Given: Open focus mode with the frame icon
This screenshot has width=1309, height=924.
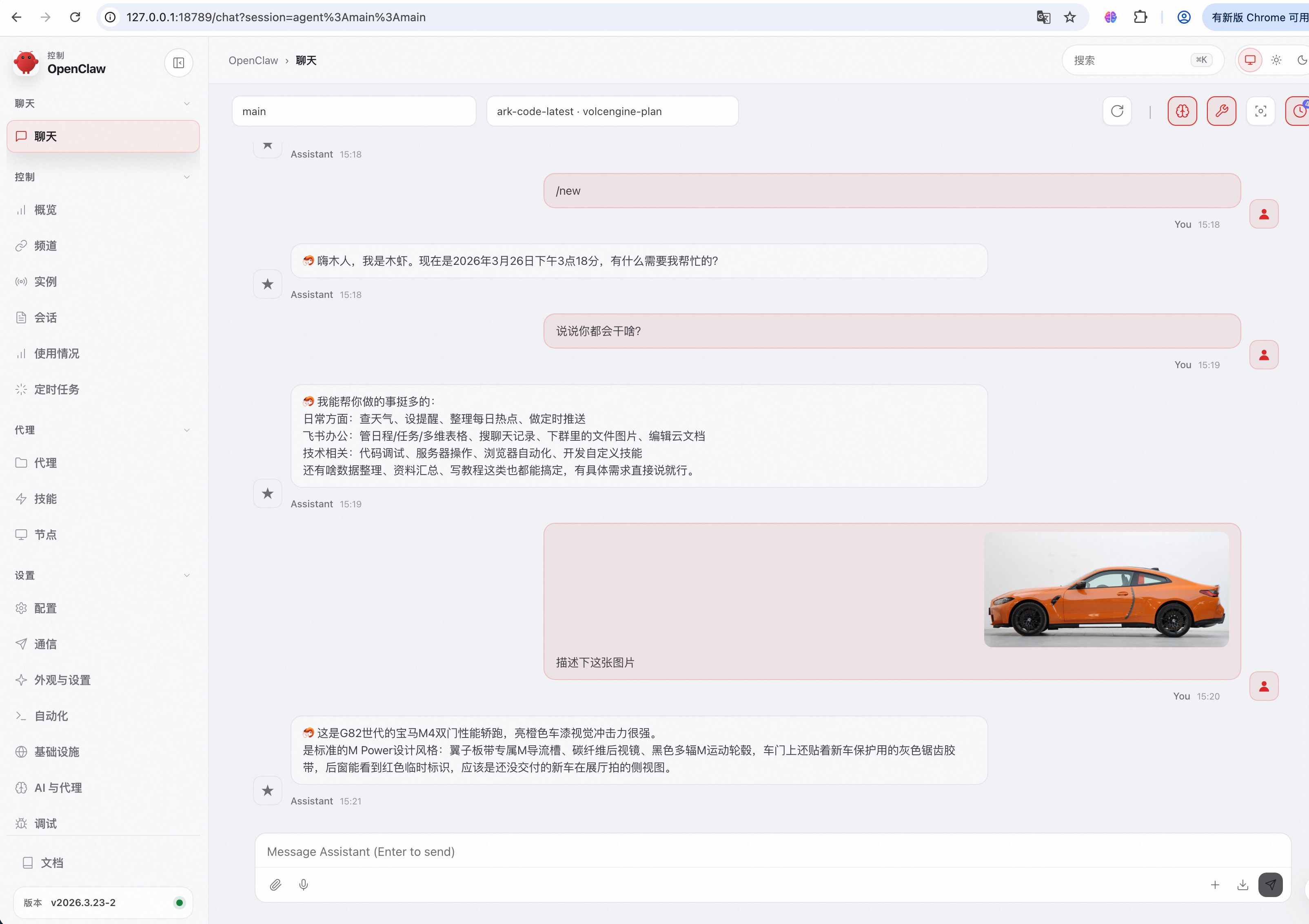Looking at the screenshot, I should [x=1260, y=111].
